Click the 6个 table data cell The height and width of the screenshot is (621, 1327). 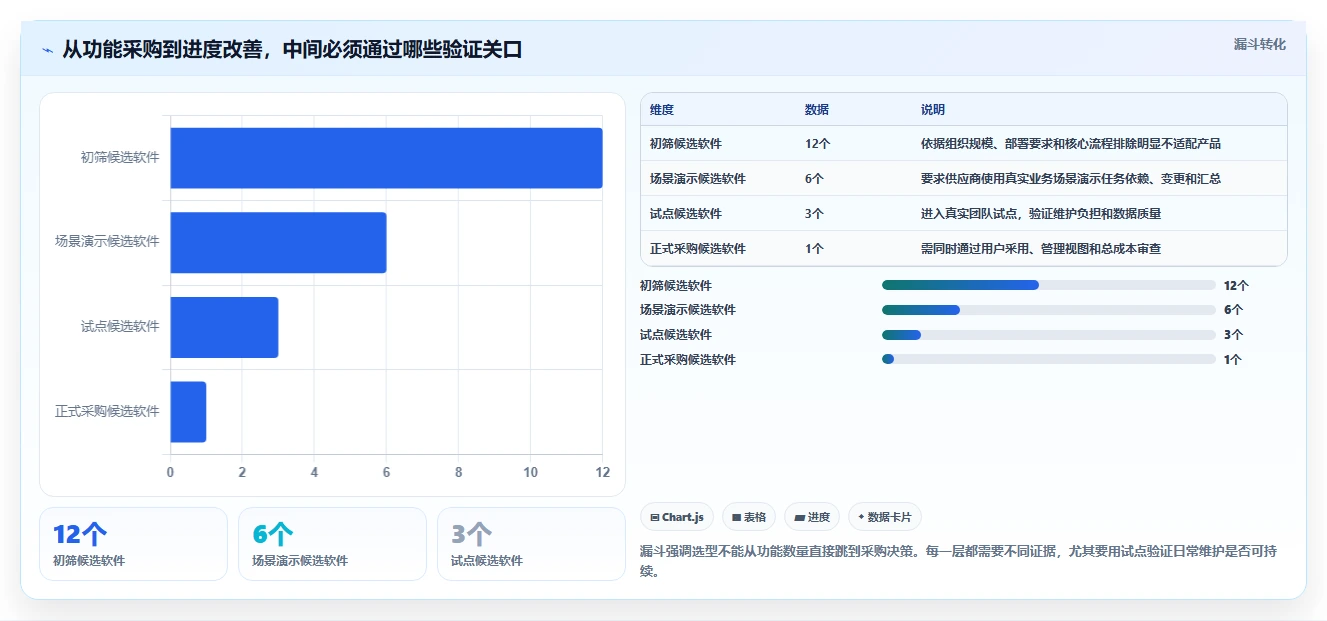click(815, 179)
